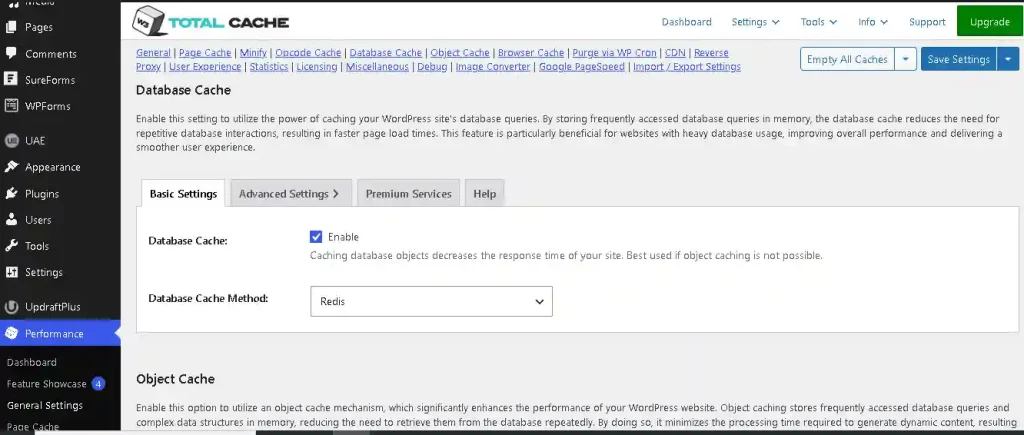Click the Comments speech bubble icon
The image size is (1024, 435).
pos(10,54)
